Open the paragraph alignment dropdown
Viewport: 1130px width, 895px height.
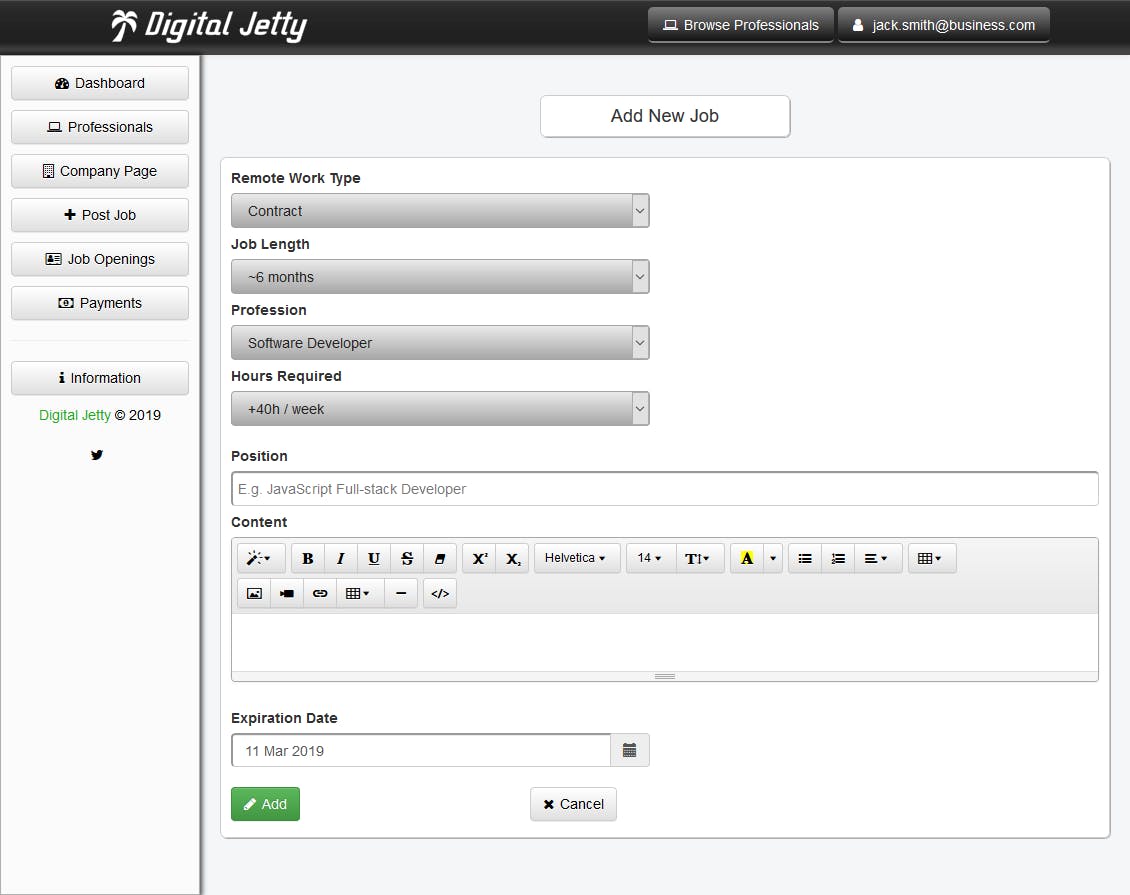click(877, 558)
